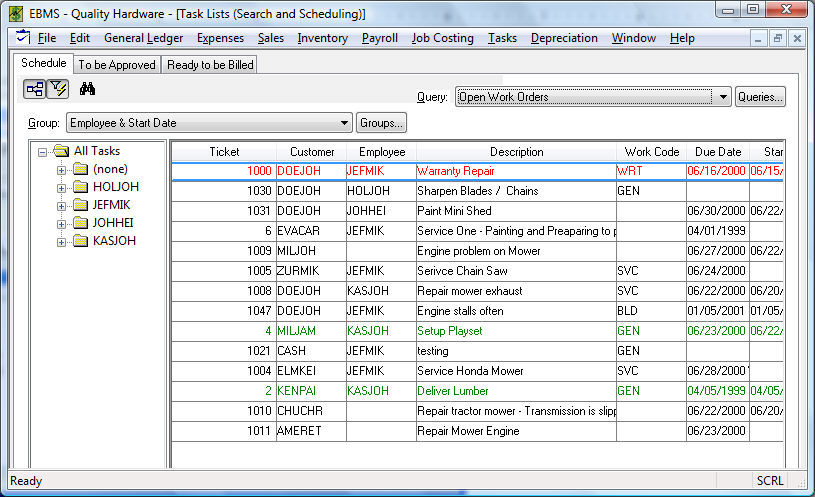Collapse the All Tasks tree node

click(x=43, y=151)
